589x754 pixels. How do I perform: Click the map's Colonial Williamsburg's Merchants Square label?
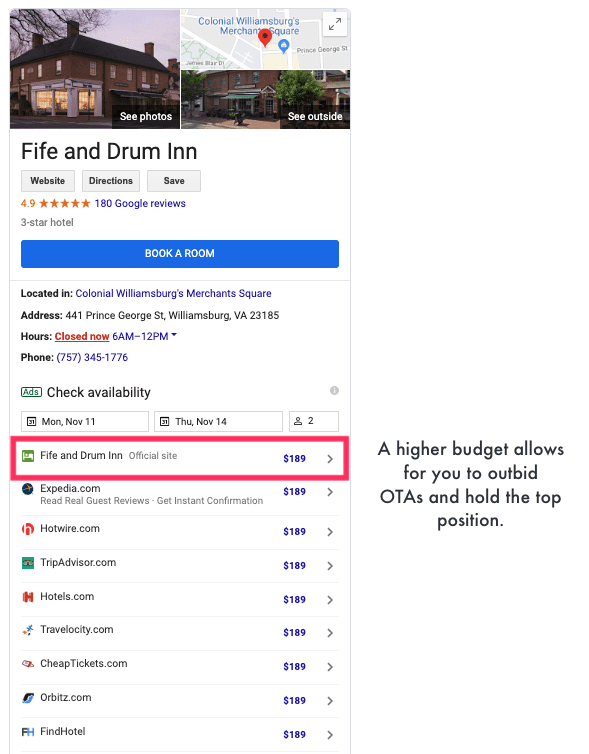(x=249, y=26)
